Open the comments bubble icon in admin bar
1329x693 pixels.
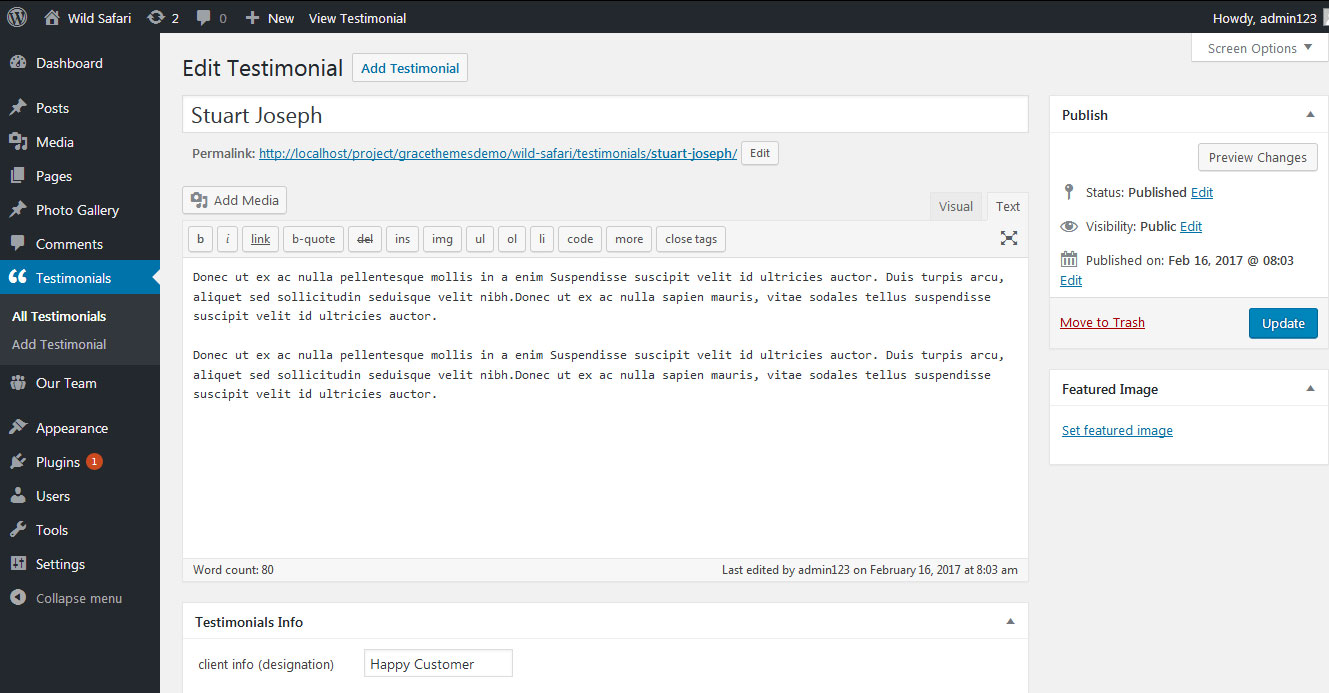pos(203,17)
